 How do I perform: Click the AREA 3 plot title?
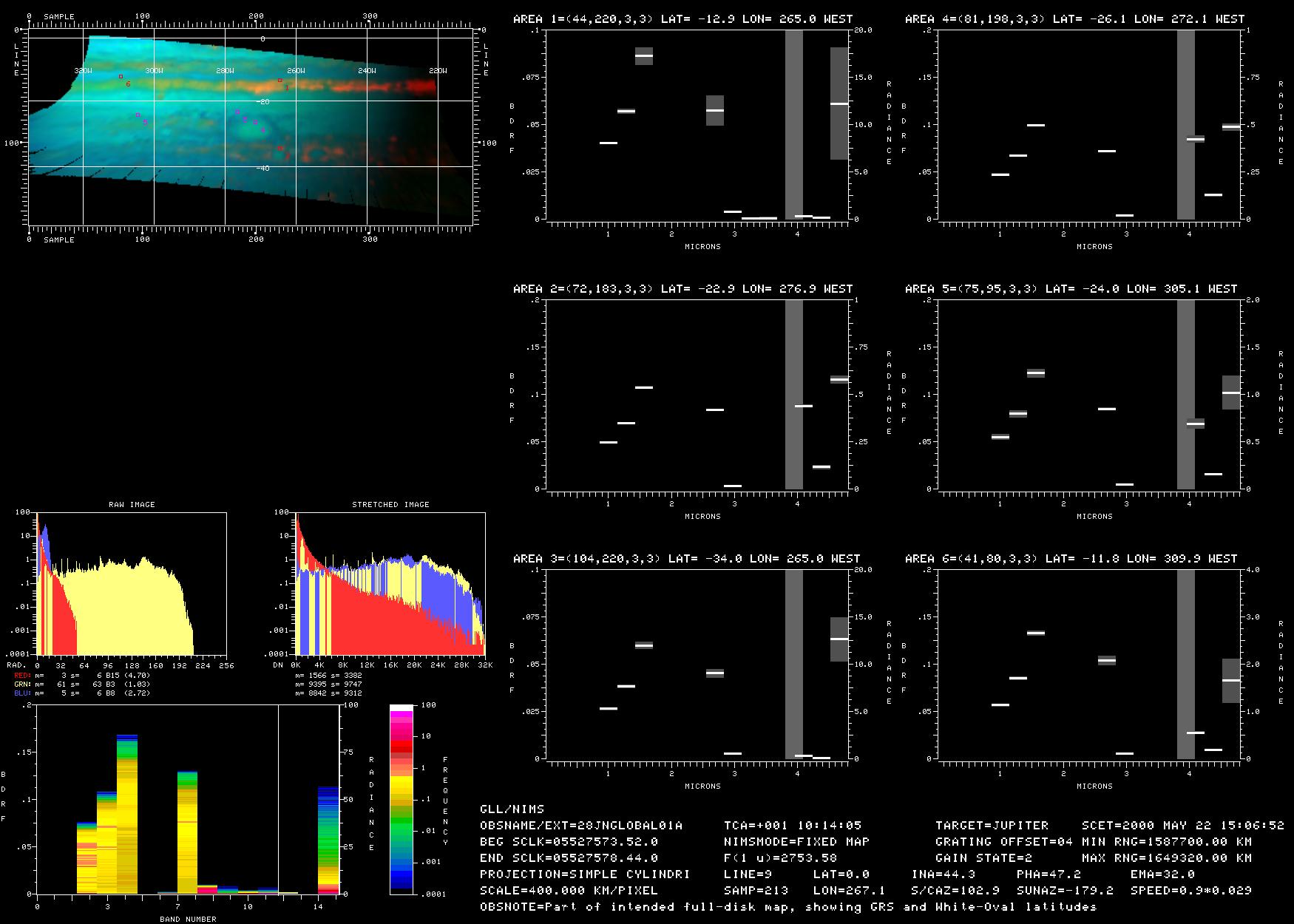click(686, 558)
